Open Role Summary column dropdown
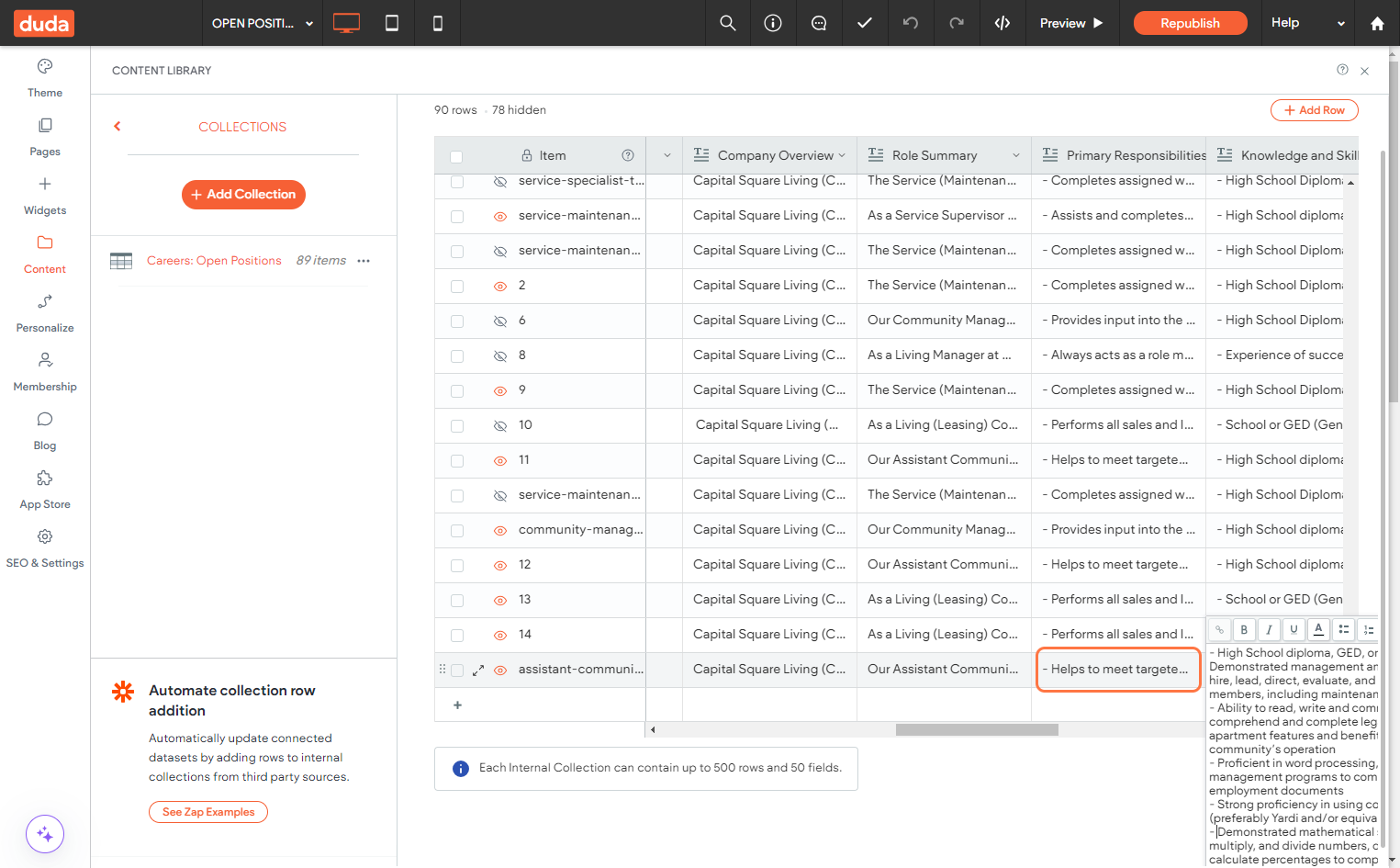1400x868 pixels. [x=1016, y=155]
